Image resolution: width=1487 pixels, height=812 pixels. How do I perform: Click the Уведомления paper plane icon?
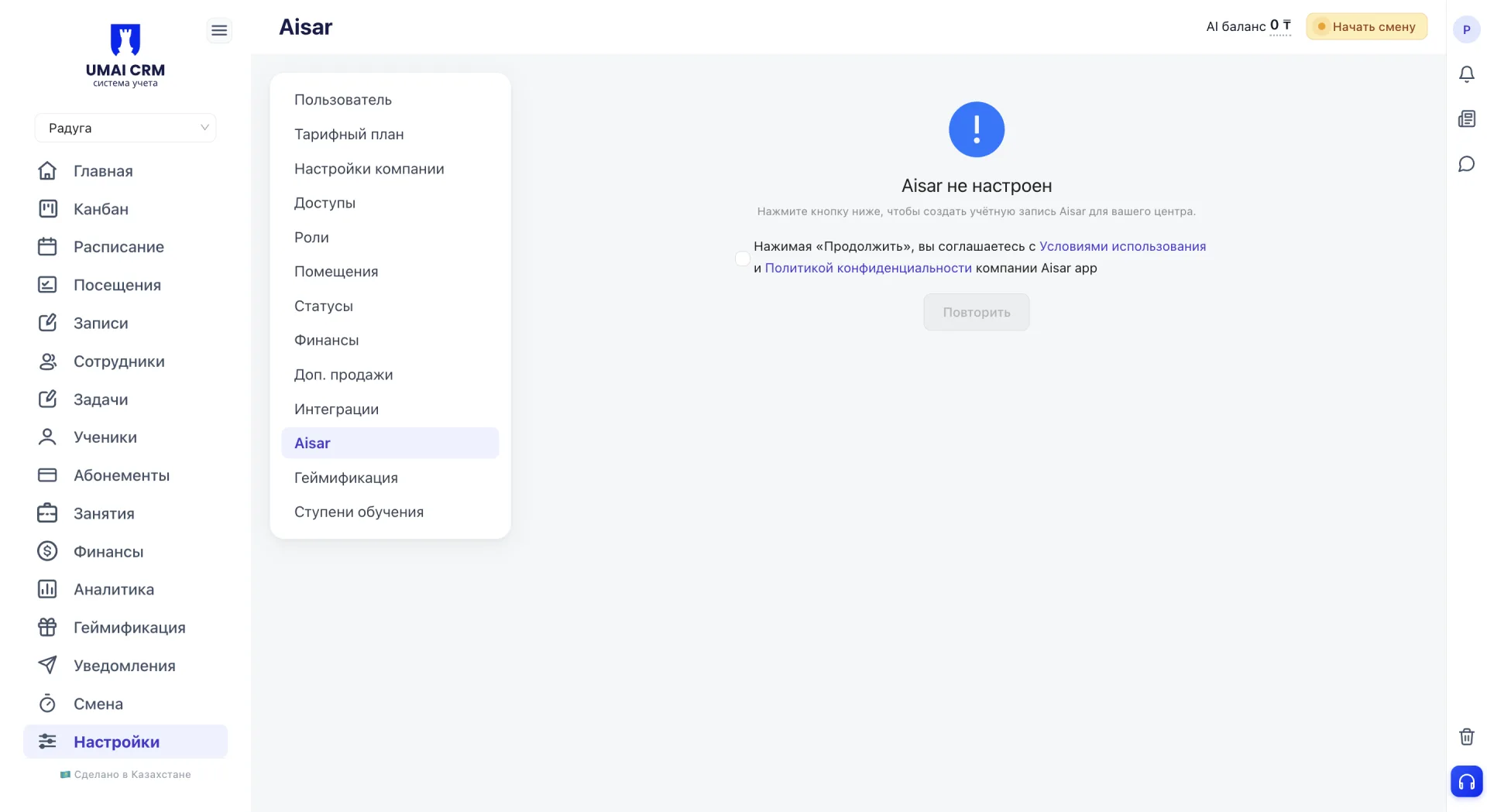(47, 665)
